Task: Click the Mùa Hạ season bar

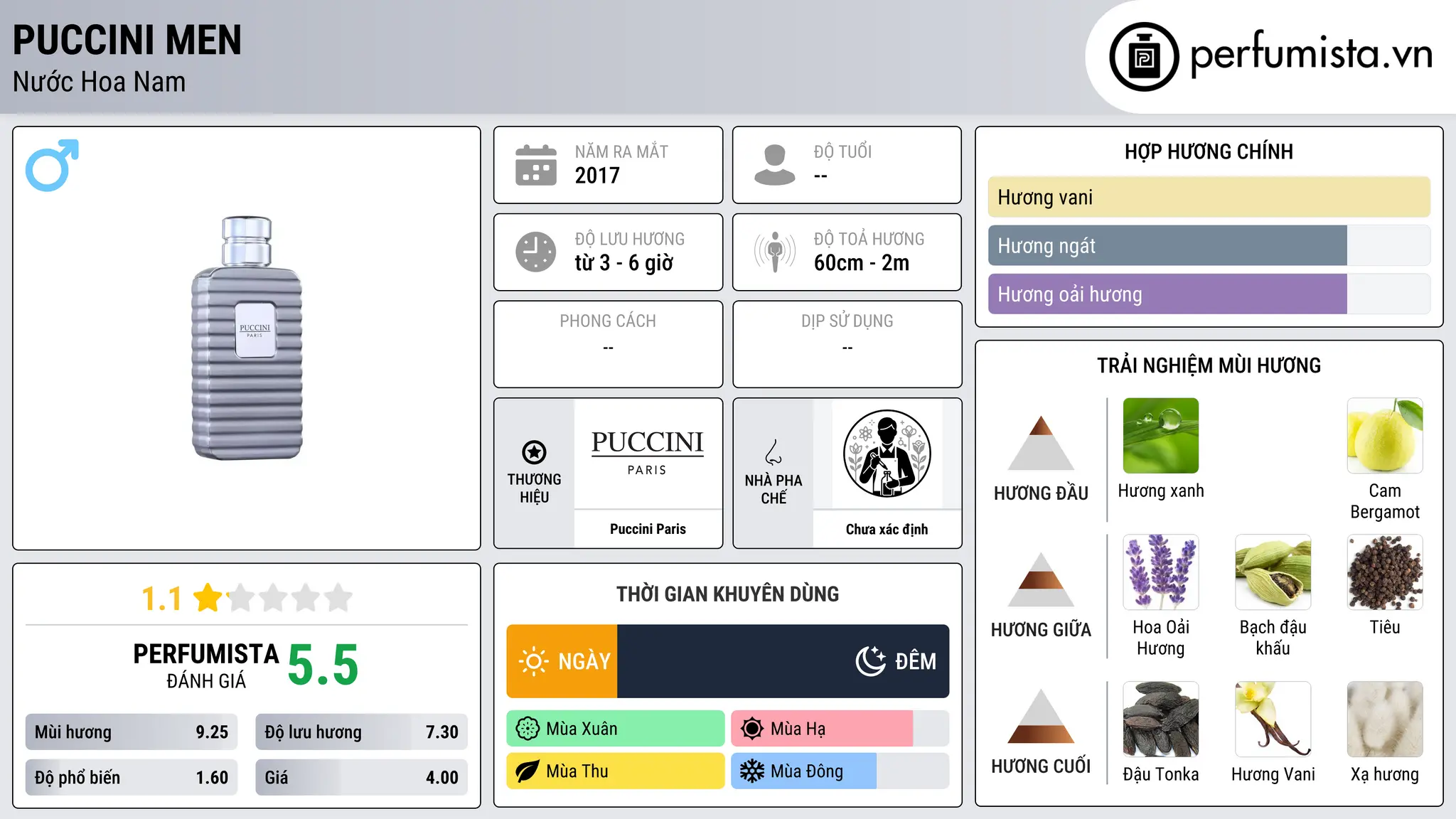Action: tap(840, 729)
